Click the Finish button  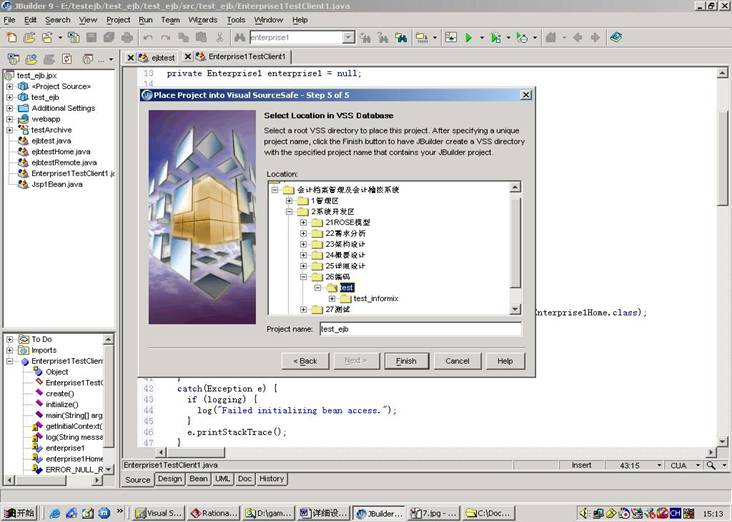(x=406, y=361)
